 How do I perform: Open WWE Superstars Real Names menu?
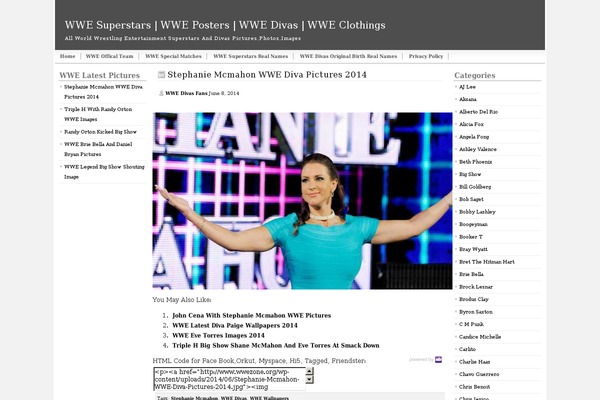pos(251,56)
